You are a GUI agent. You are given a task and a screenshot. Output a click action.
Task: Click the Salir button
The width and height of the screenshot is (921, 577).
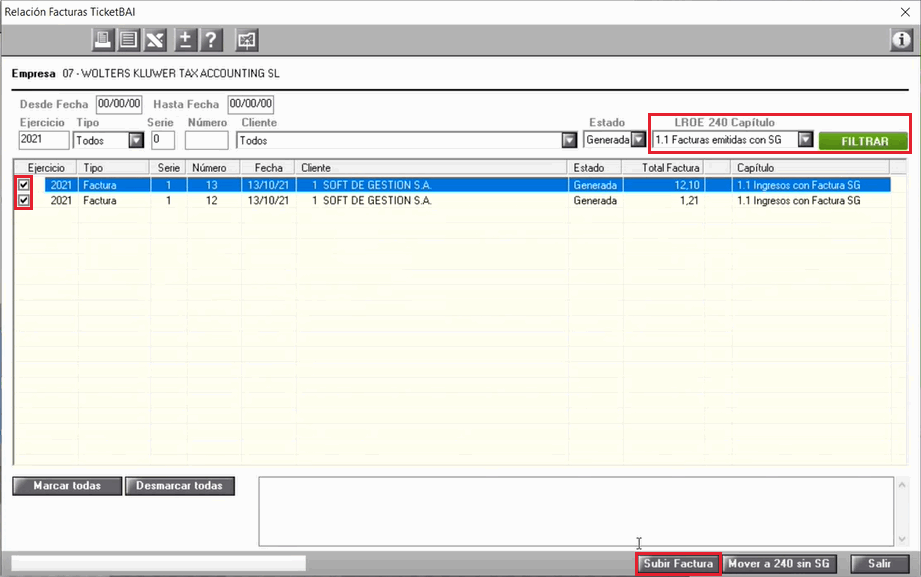[x=880, y=563]
